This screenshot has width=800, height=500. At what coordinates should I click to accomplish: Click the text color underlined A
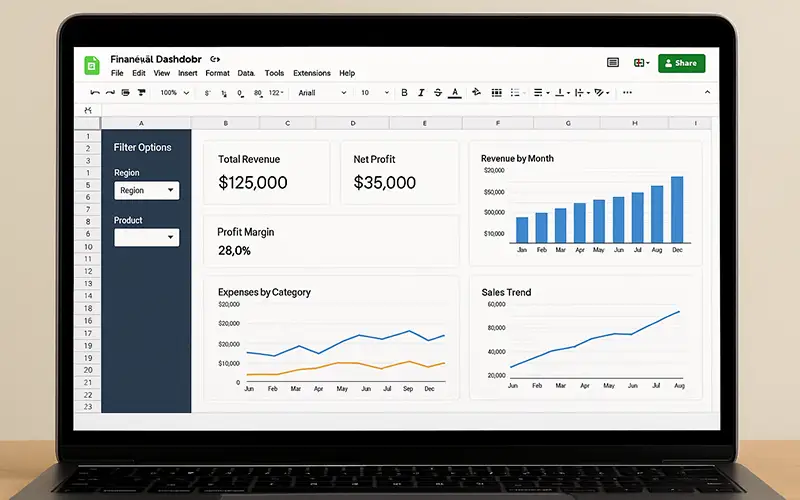coord(455,93)
